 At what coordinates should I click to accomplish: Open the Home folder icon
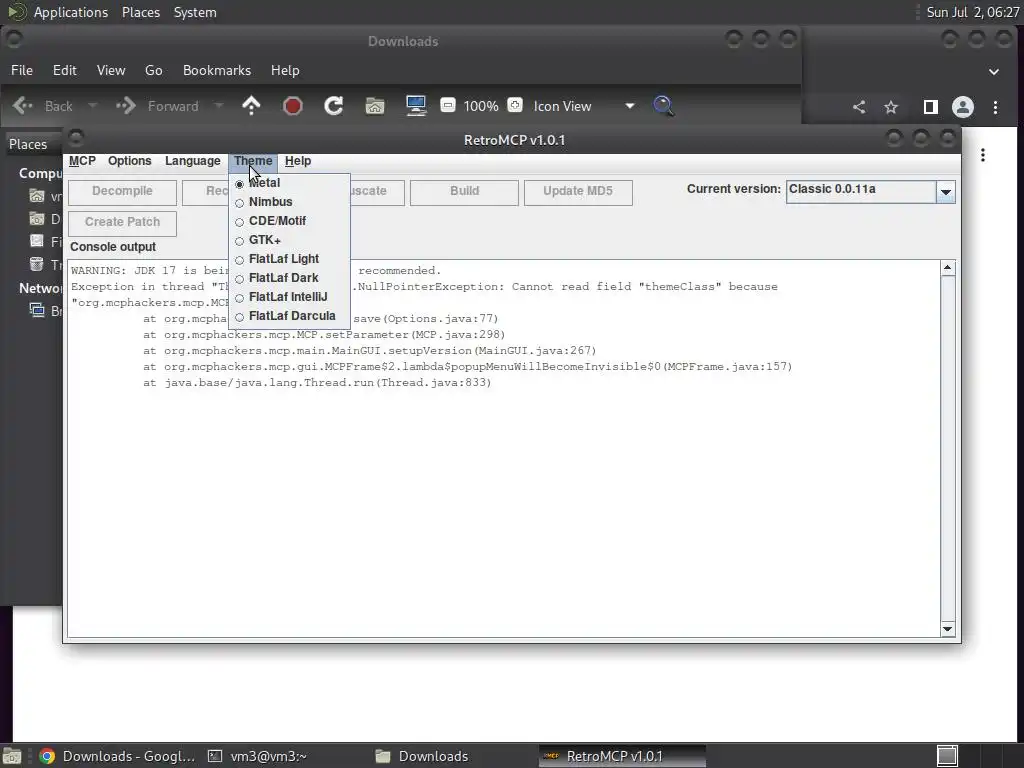coord(375,106)
